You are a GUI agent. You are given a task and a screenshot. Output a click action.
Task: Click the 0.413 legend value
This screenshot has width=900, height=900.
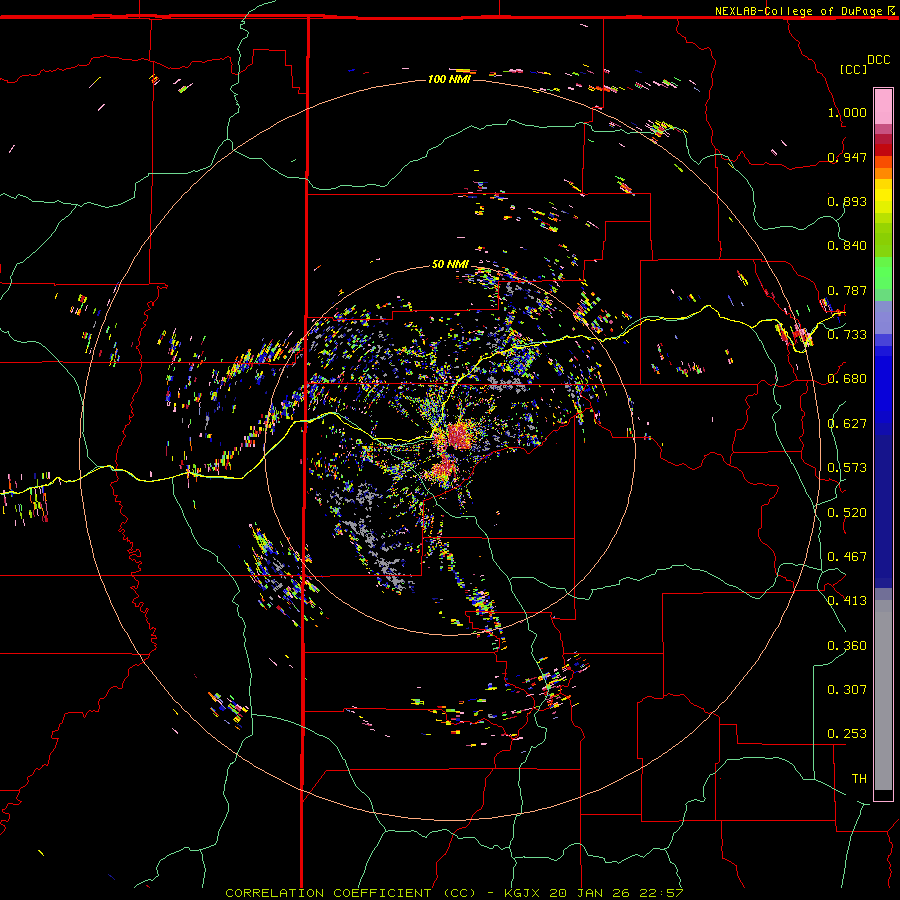(x=847, y=600)
